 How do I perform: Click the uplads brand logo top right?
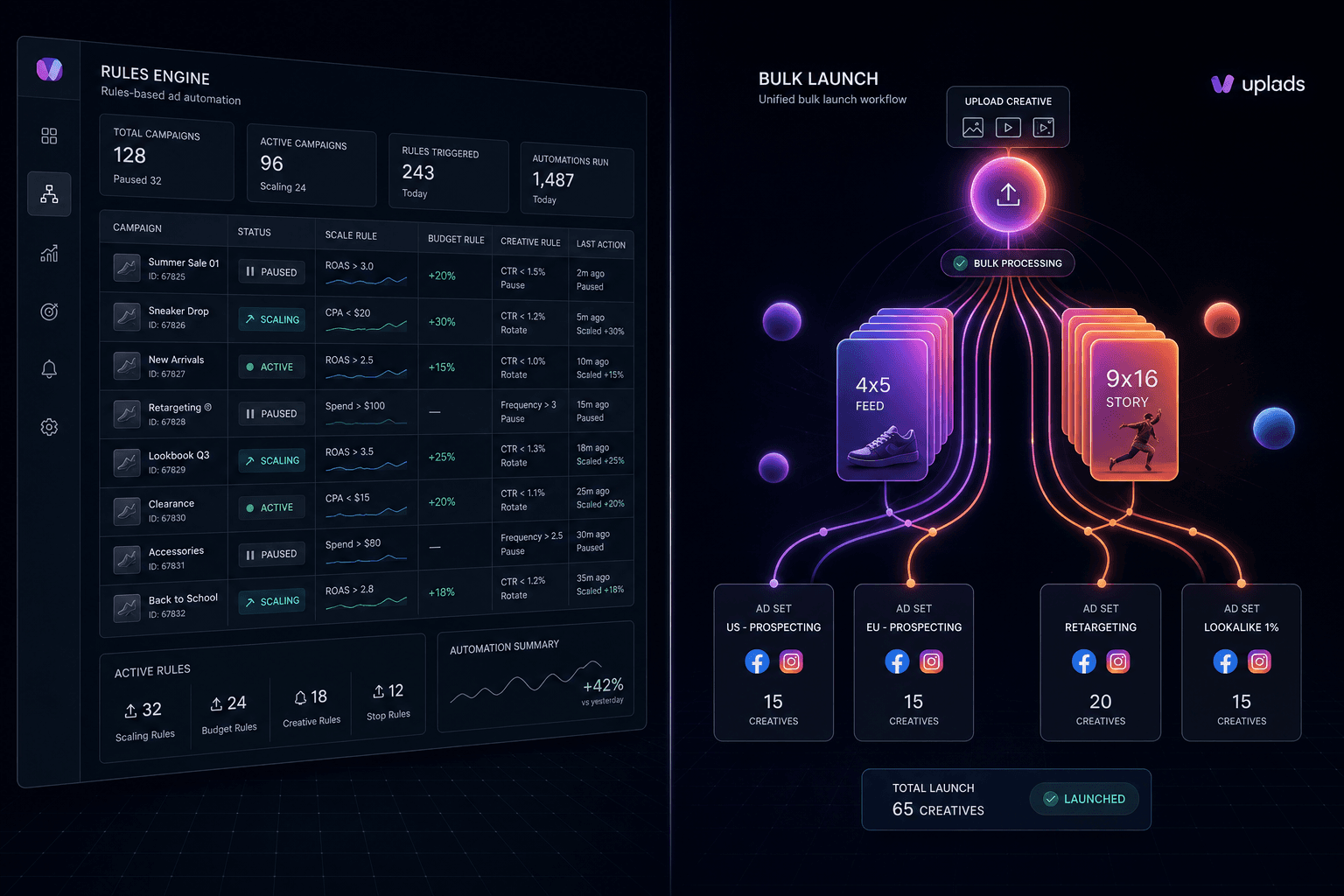point(1258,84)
